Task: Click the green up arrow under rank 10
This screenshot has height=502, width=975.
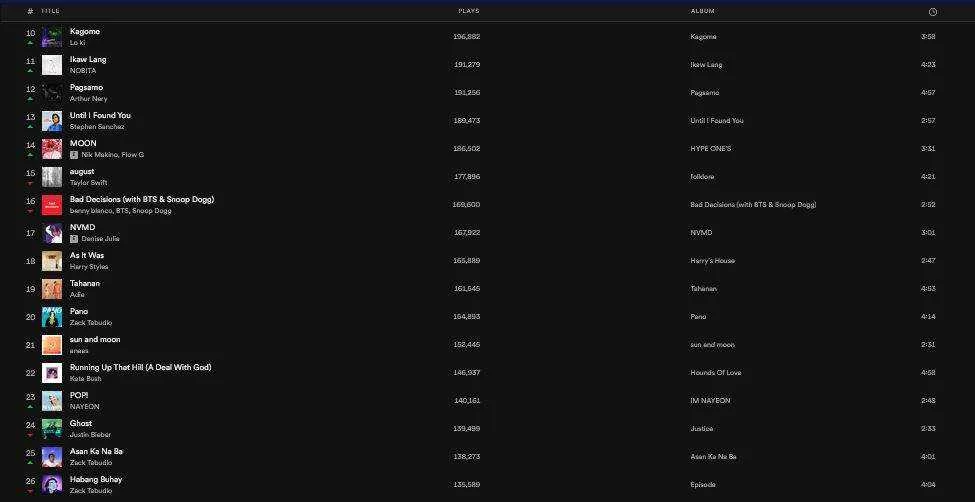Action: [x=30, y=43]
